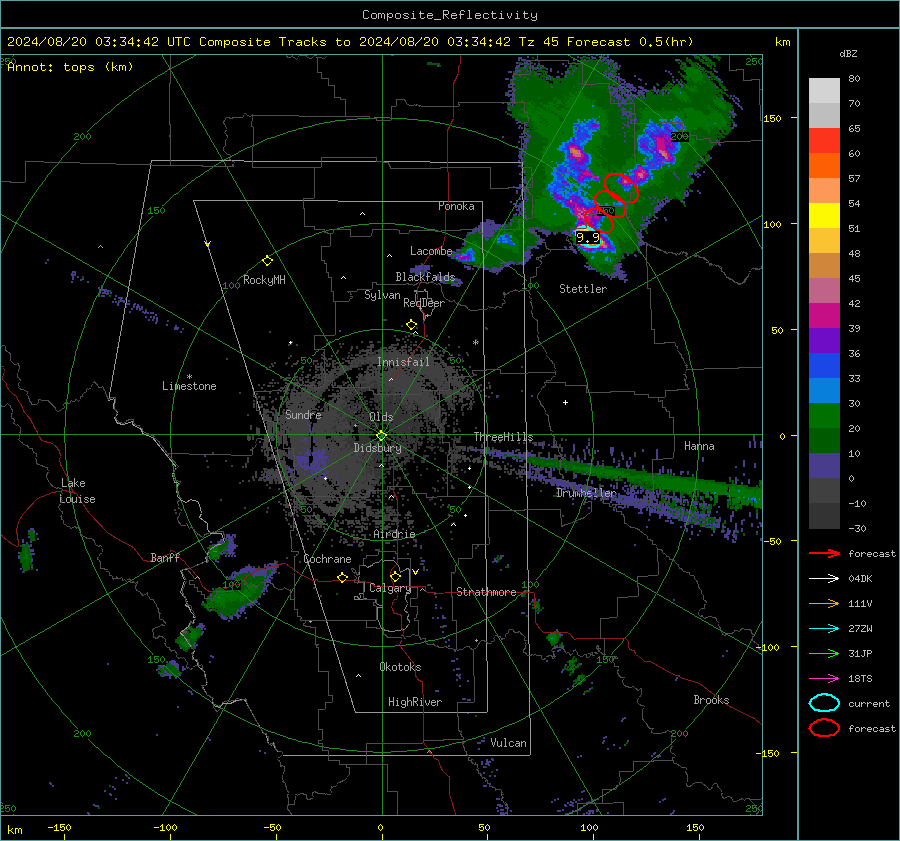Select the bright yellow 54-51 dBZ swatch

click(824, 216)
